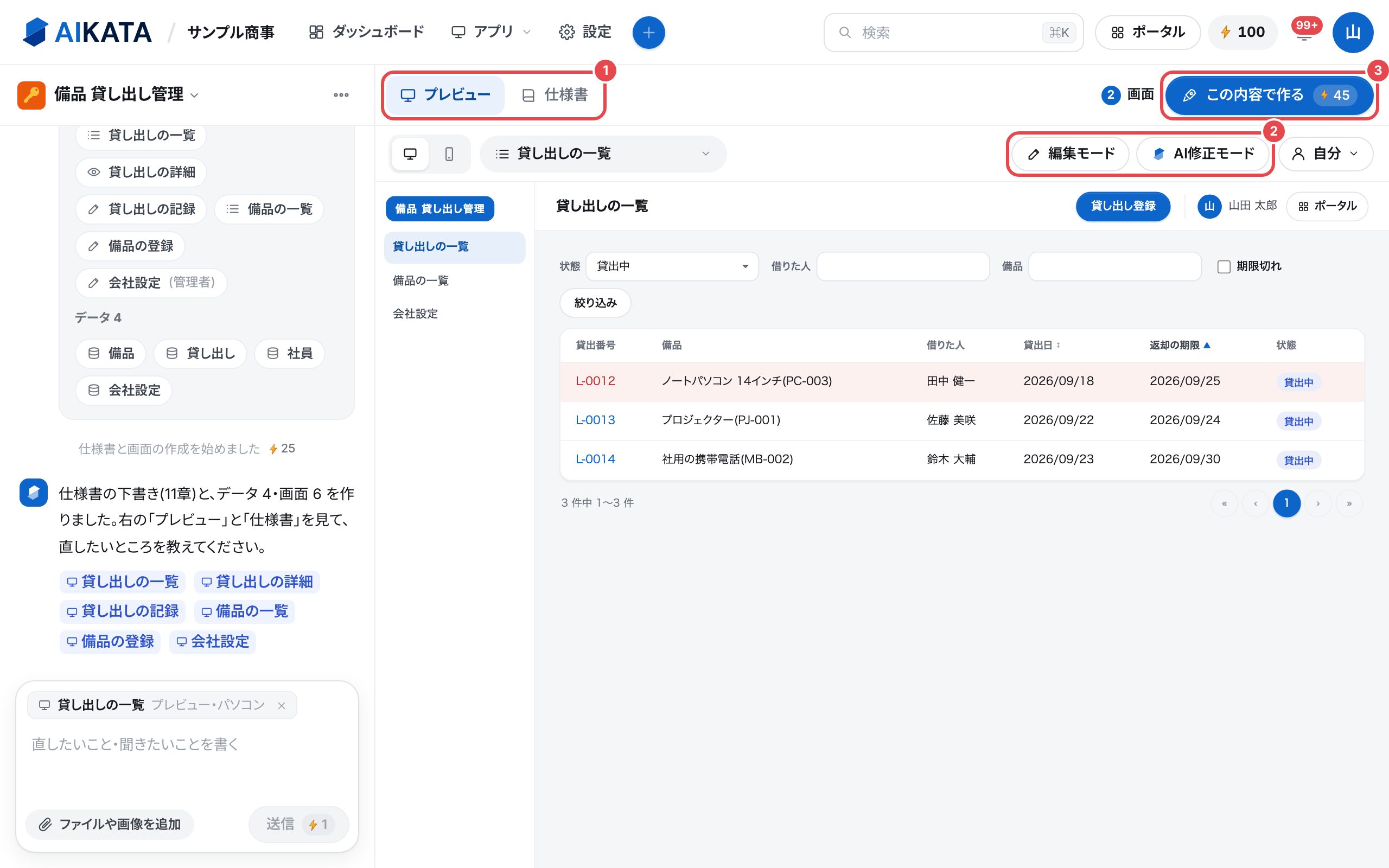
Task: Open the 貸し出し data chip
Action: 200,353
